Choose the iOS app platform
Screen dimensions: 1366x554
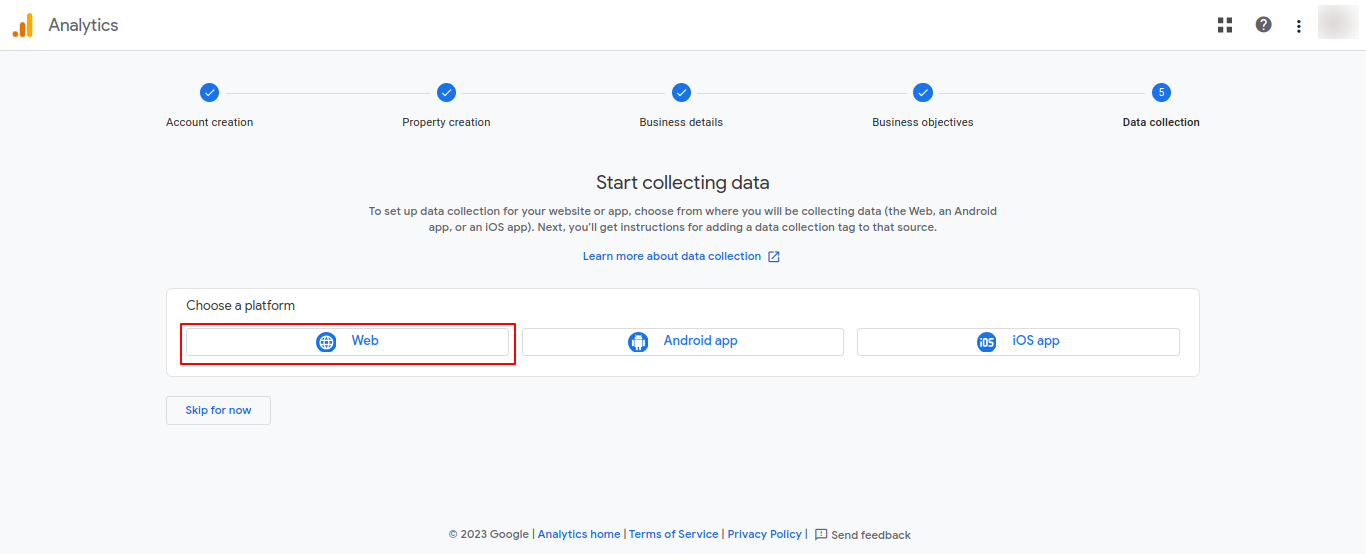coord(1018,342)
